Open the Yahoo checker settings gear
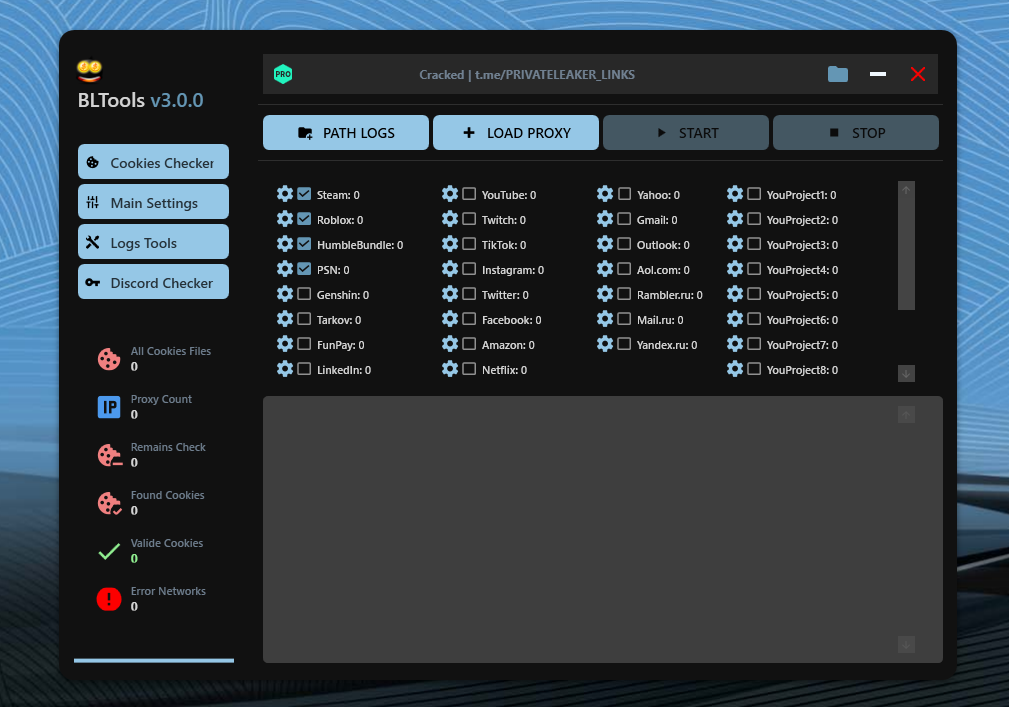 click(x=605, y=194)
